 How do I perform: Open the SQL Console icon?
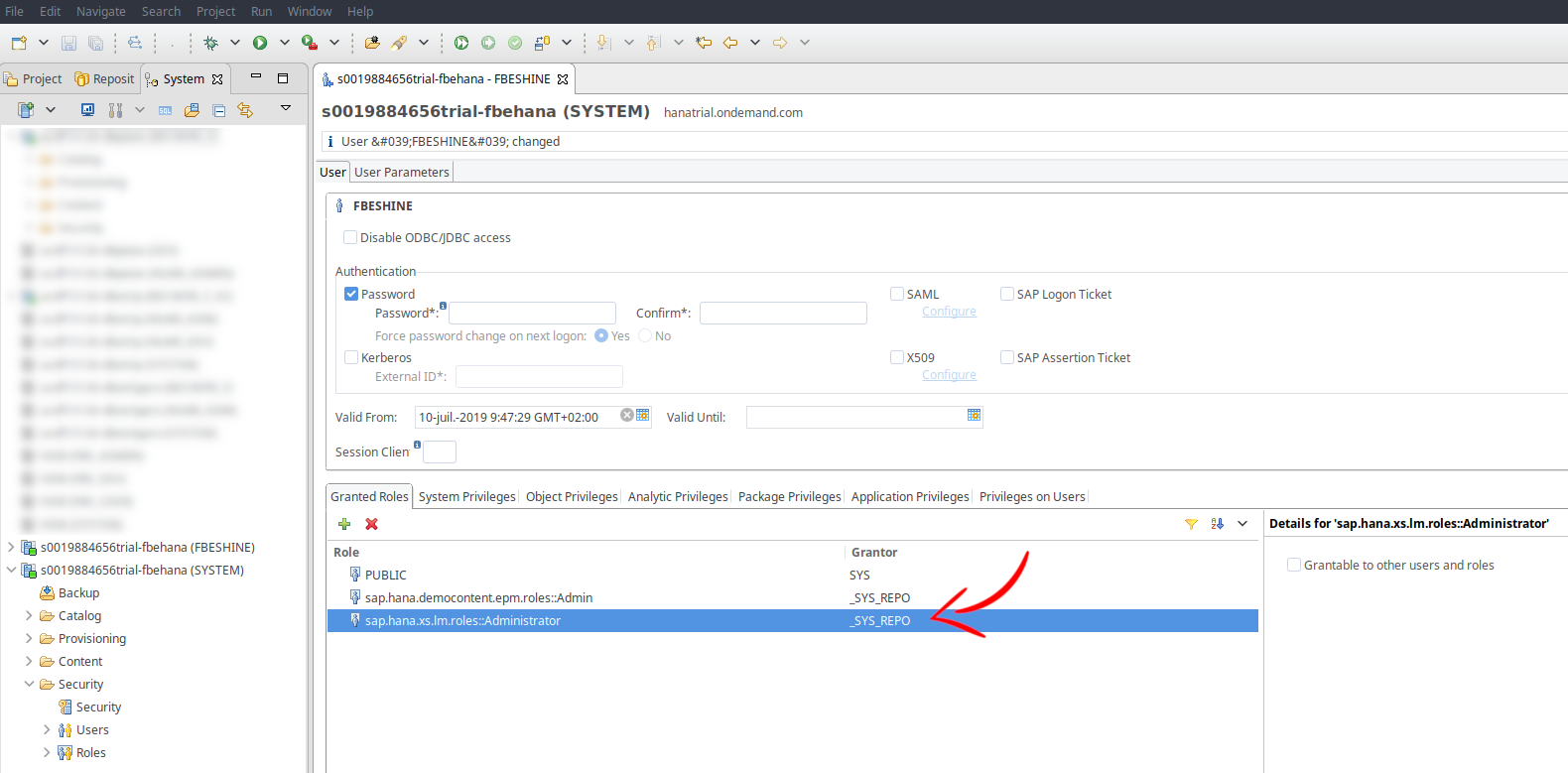[x=166, y=110]
